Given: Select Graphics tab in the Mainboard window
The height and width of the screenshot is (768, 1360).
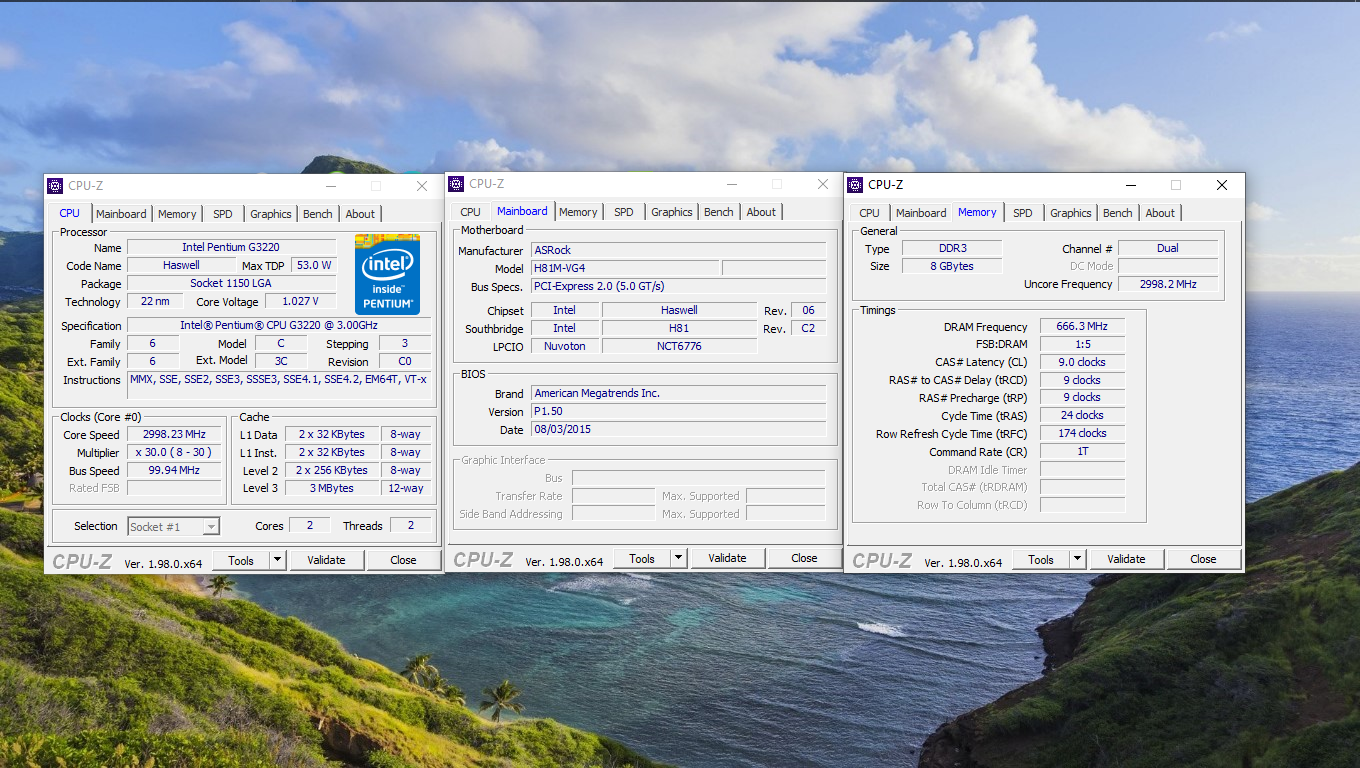Looking at the screenshot, I should pyautogui.click(x=672, y=212).
